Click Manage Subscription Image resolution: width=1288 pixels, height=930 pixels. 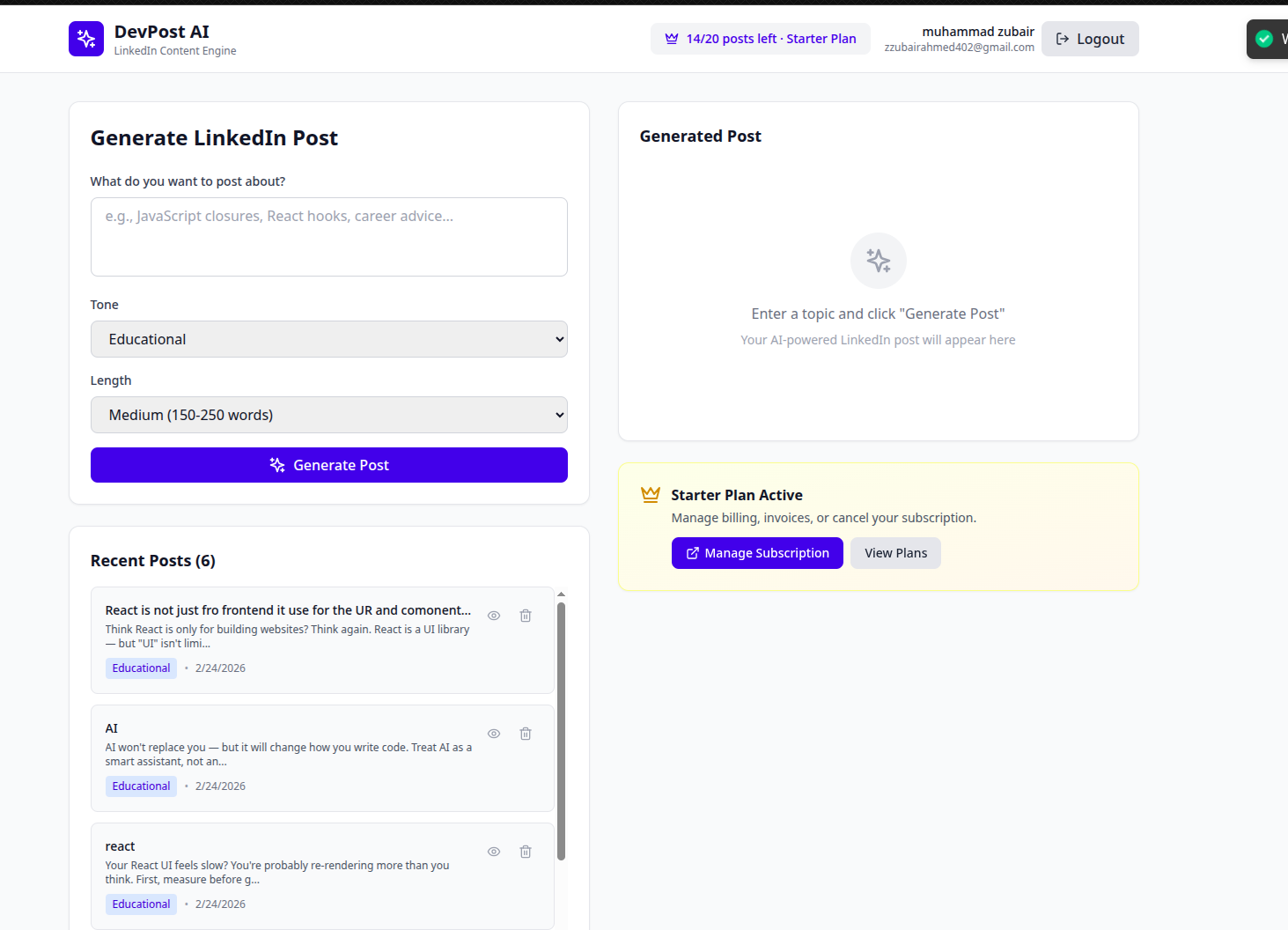(x=756, y=552)
